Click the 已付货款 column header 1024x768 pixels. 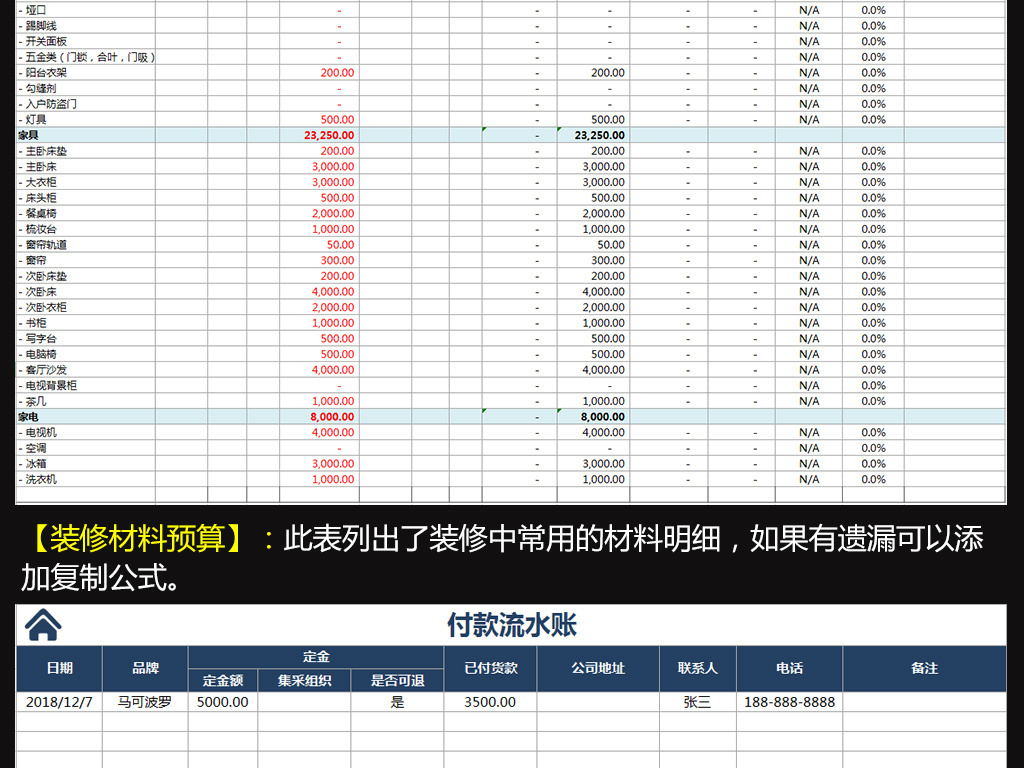point(490,668)
